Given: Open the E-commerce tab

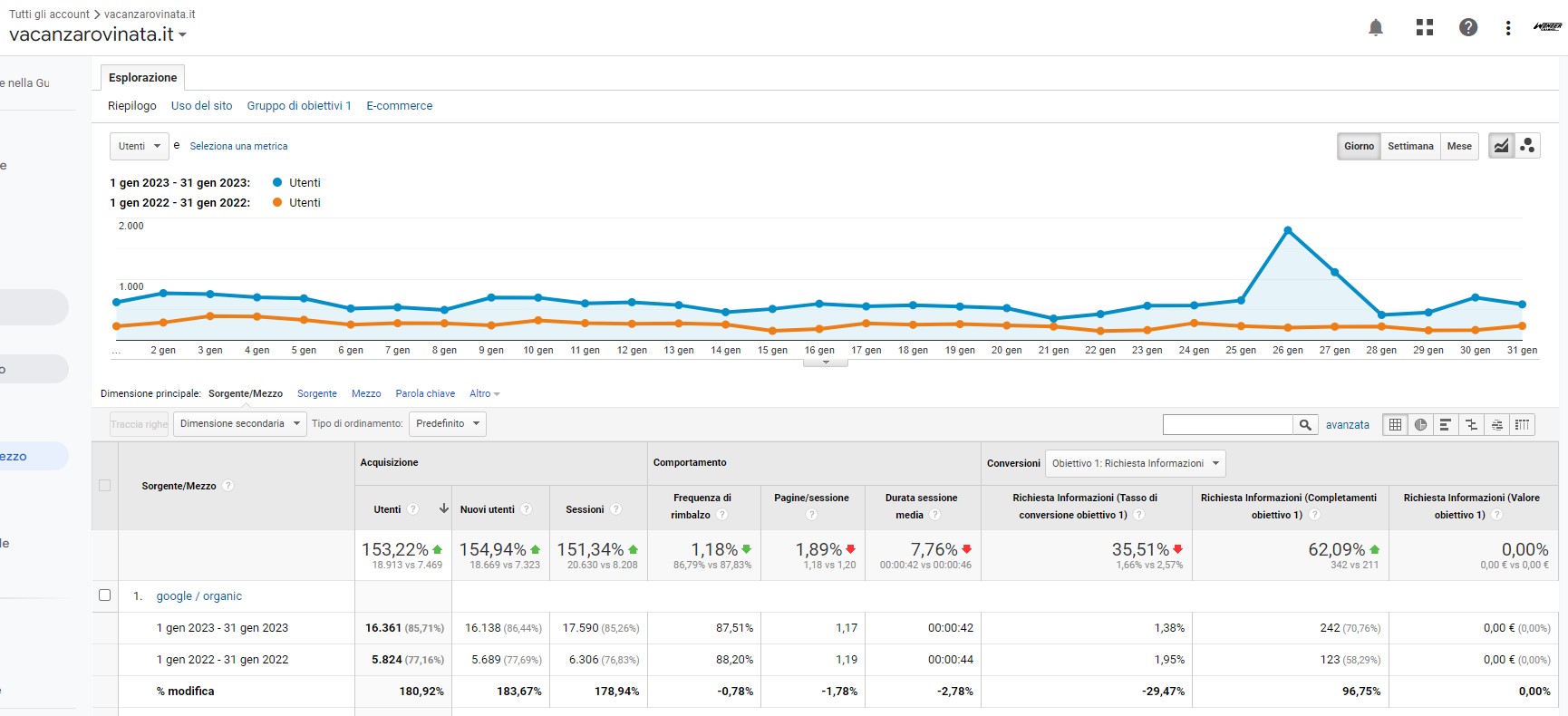Looking at the screenshot, I should [399, 106].
